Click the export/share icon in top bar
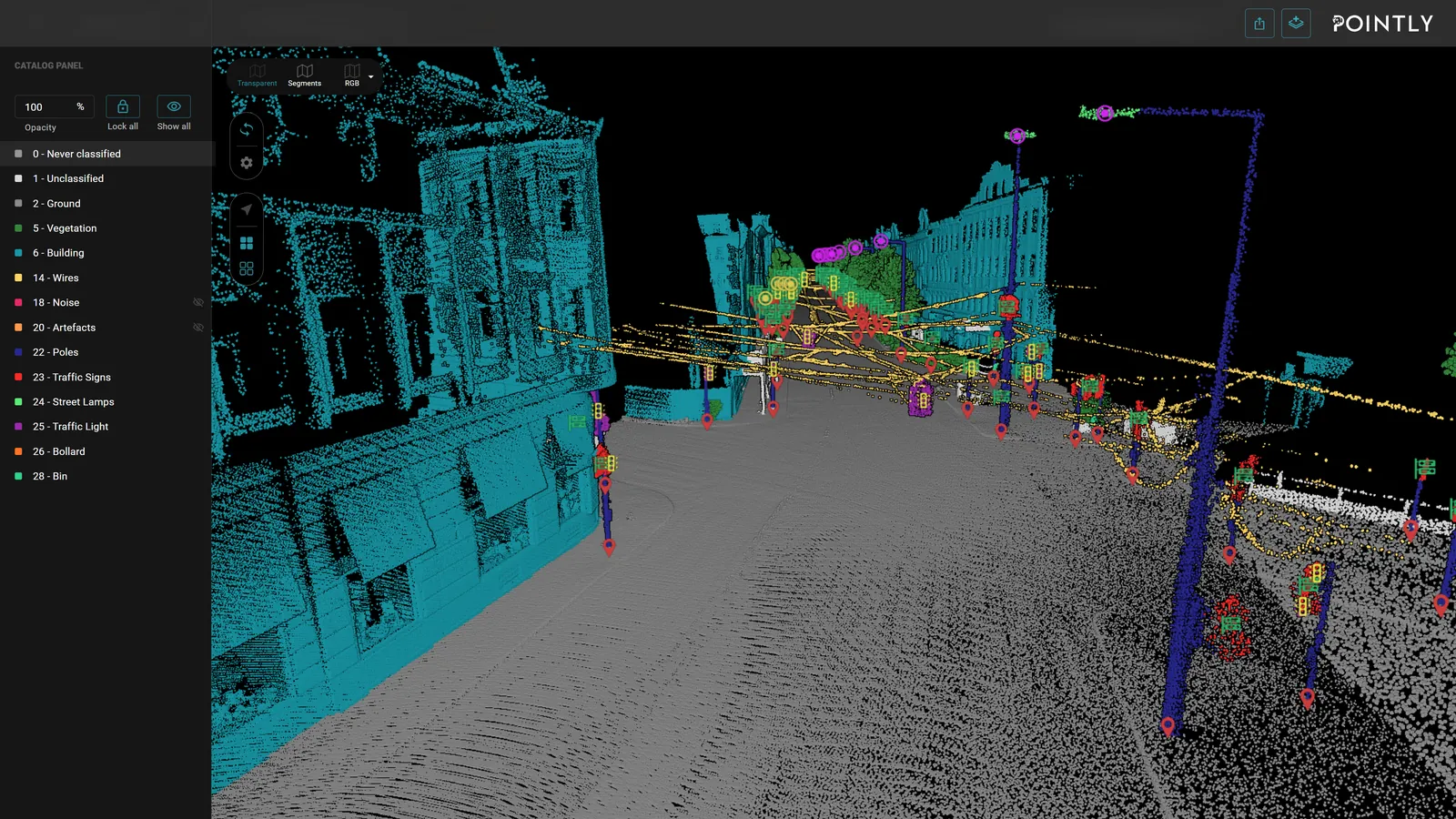 (x=1259, y=24)
